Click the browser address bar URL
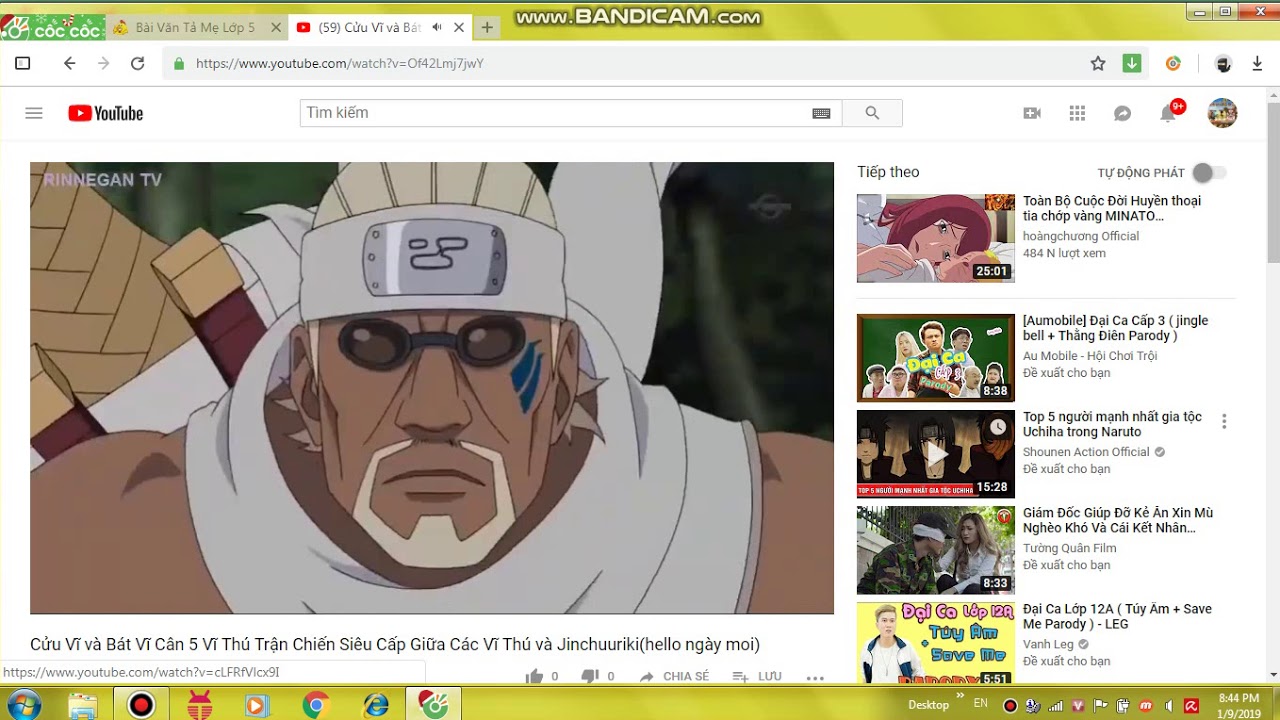The image size is (1280, 720). coord(340,63)
